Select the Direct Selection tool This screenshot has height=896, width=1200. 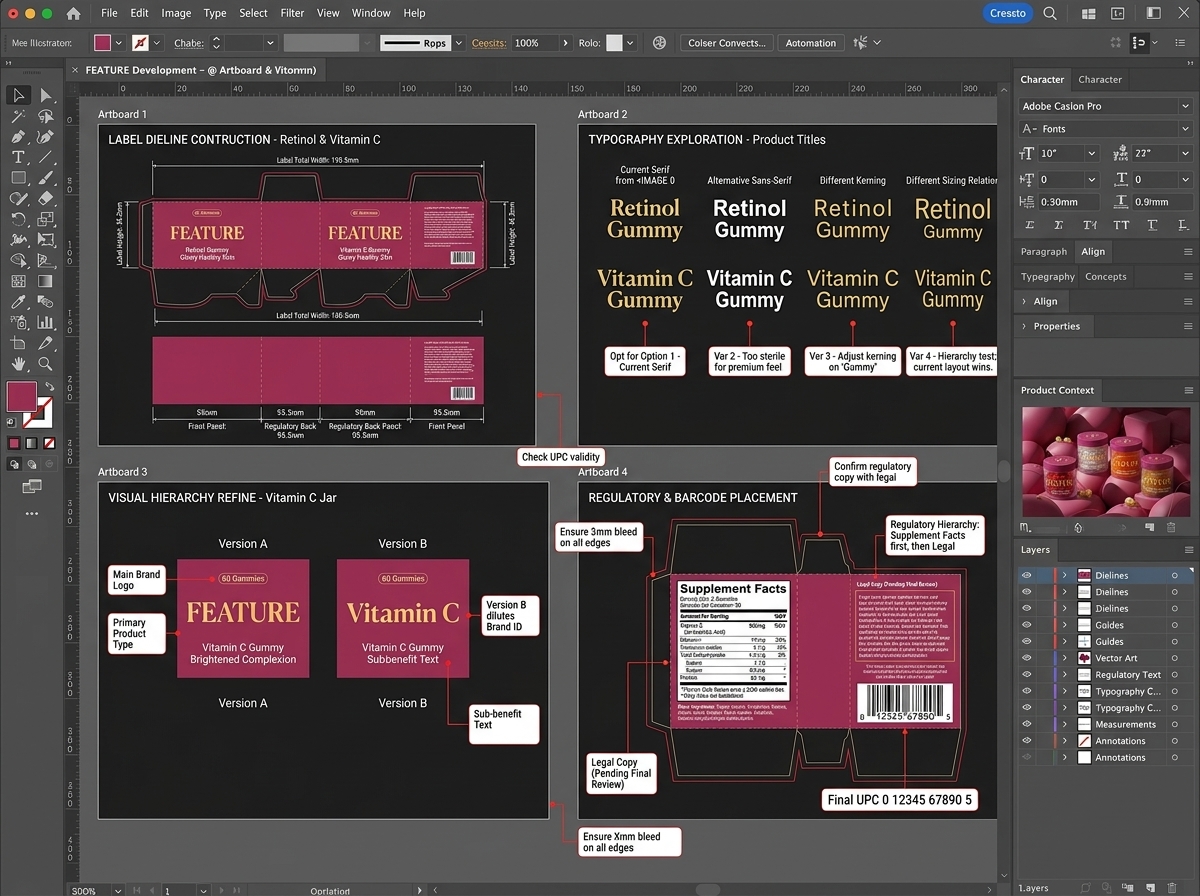pyautogui.click(x=45, y=95)
